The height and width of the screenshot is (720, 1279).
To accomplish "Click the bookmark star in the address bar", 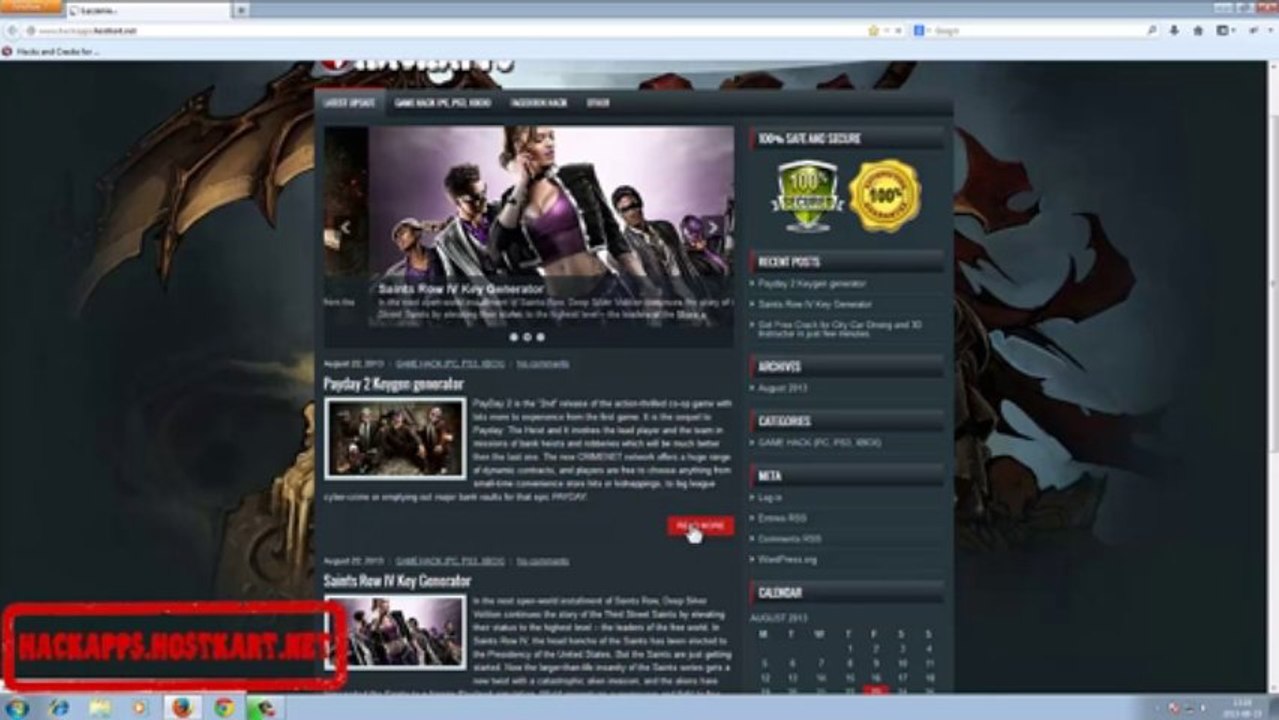I will coord(874,31).
